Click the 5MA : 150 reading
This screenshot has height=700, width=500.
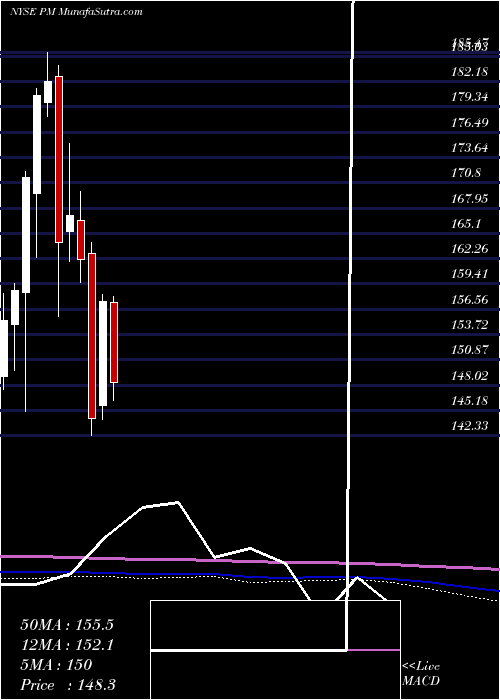[x=56, y=665]
